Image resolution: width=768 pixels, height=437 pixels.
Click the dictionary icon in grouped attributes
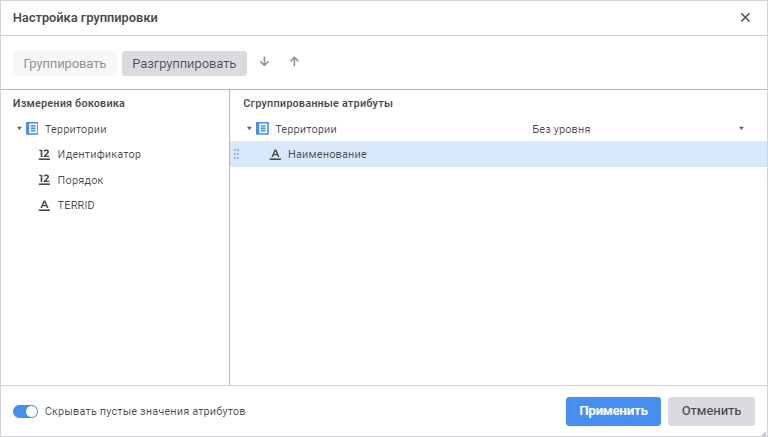coord(262,129)
